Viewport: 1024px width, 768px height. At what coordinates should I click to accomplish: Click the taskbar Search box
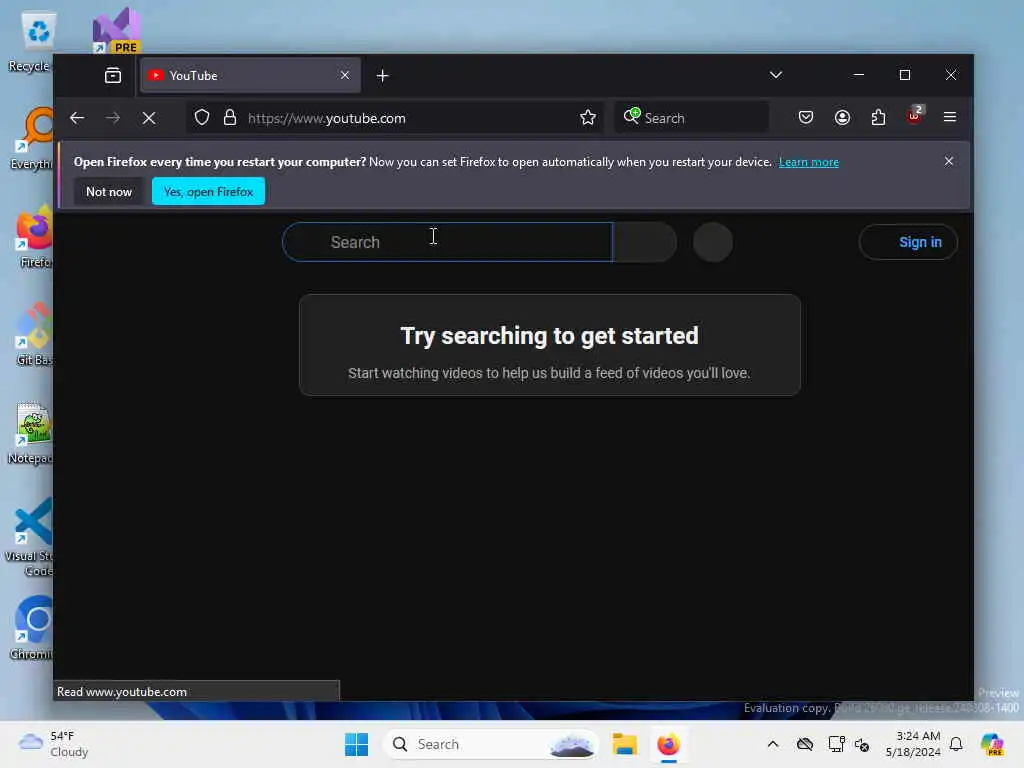click(490, 744)
